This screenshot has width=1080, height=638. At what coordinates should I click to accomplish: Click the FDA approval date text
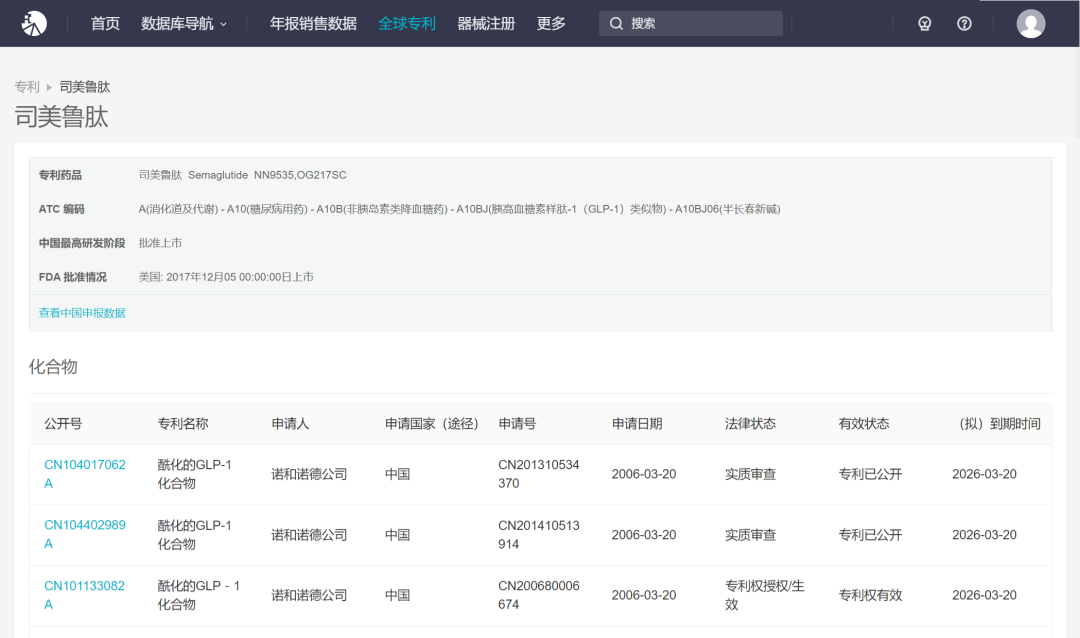[226, 277]
